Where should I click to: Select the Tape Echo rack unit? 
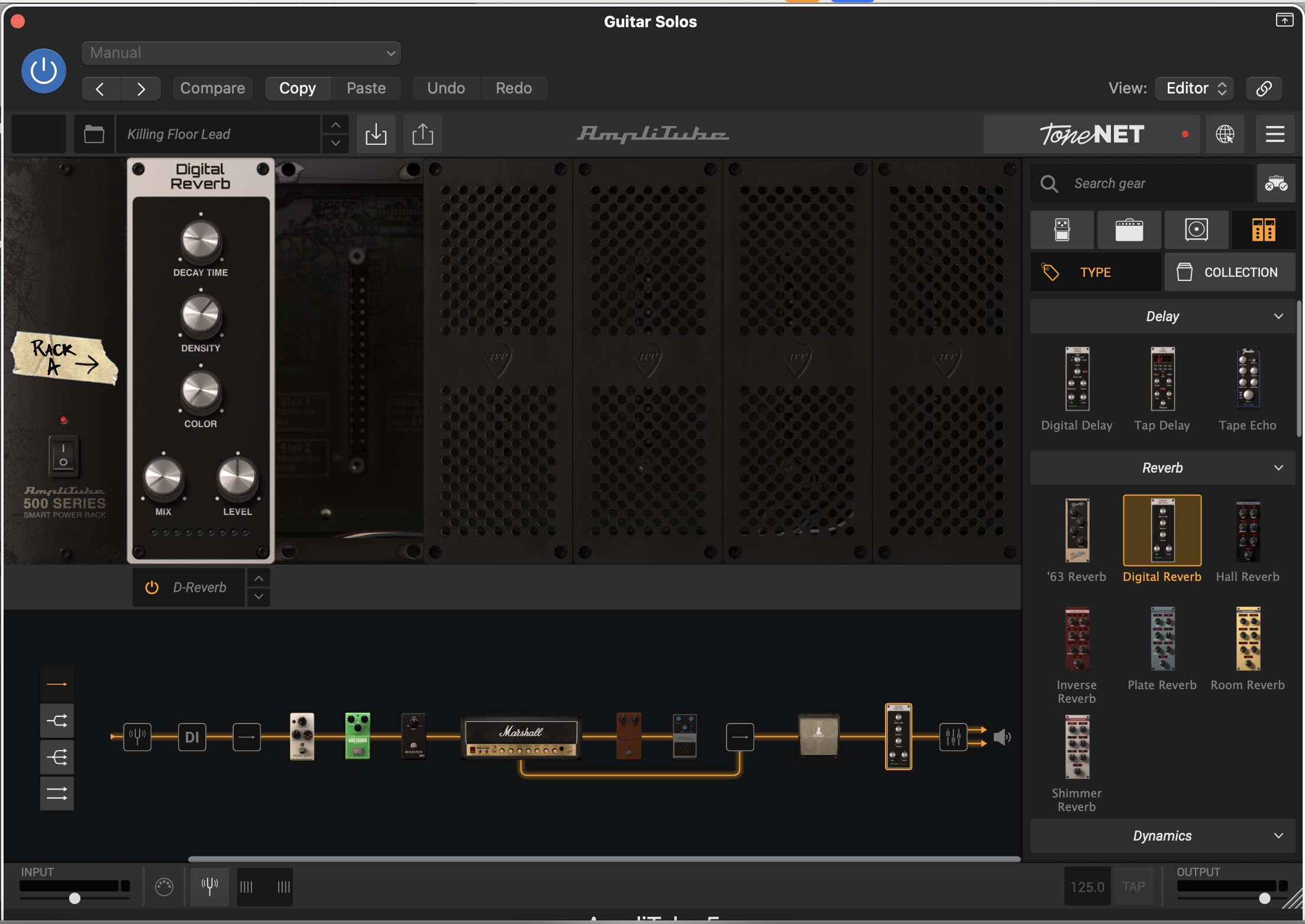1248,379
